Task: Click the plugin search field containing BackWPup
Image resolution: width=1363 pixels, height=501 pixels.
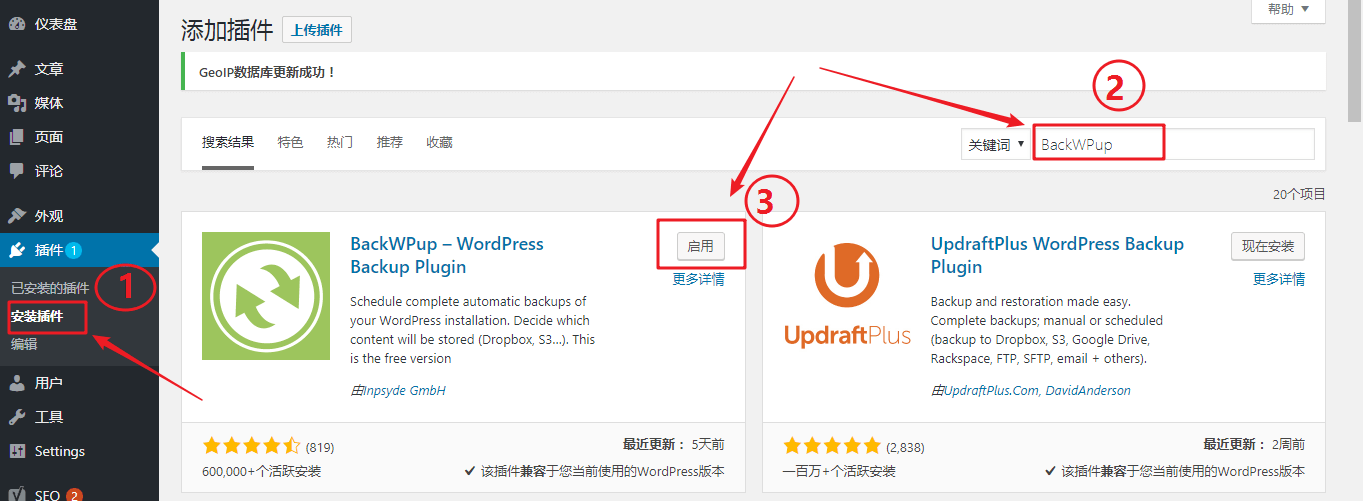Action: pyautogui.click(x=1174, y=144)
